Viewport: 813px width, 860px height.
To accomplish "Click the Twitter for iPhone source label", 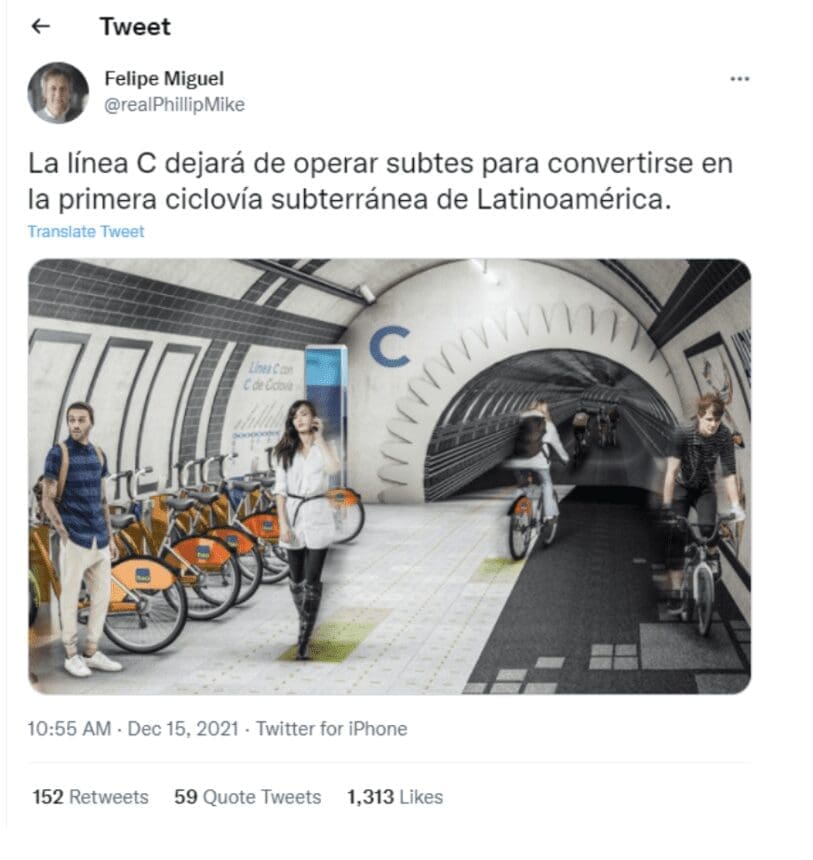I will coord(332,728).
